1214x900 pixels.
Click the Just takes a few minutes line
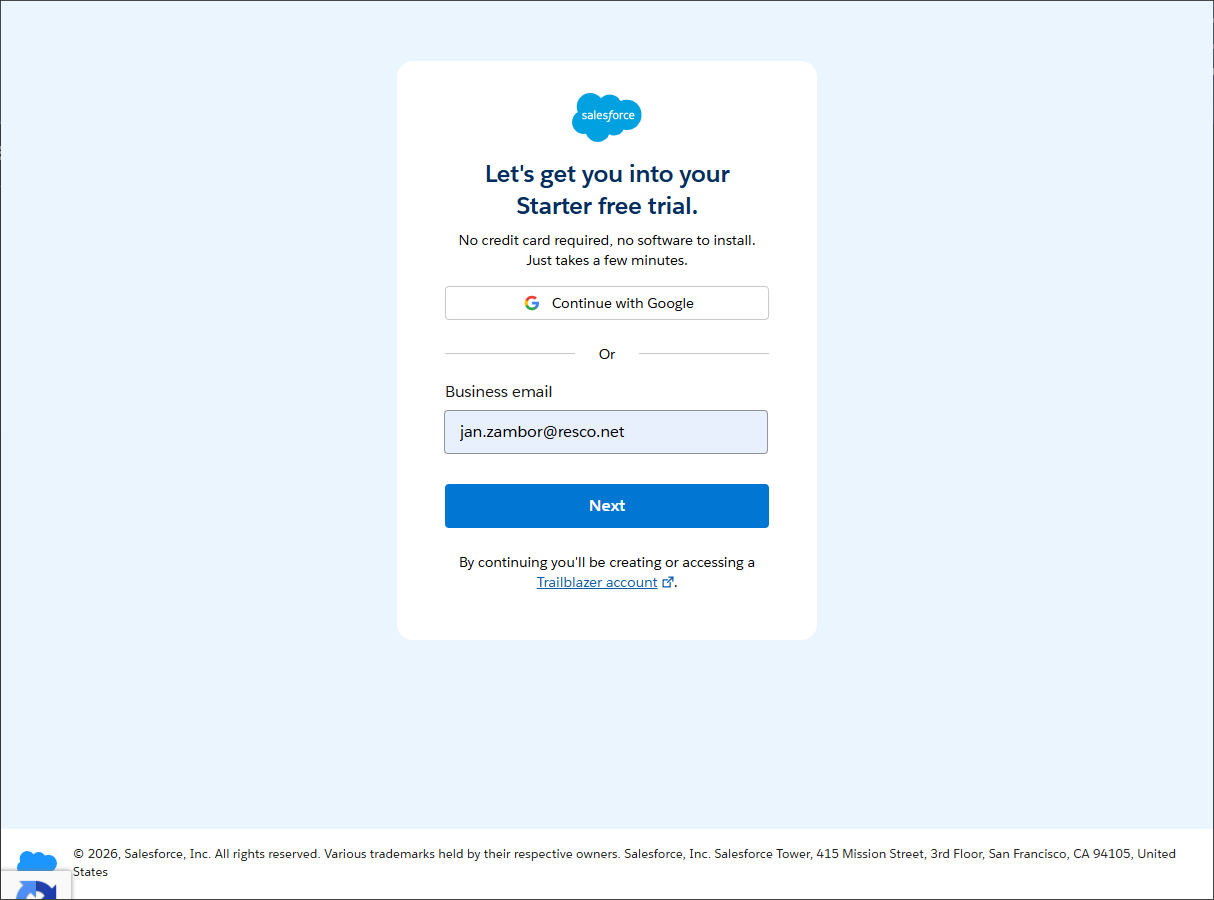pyautogui.click(x=607, y=260)
